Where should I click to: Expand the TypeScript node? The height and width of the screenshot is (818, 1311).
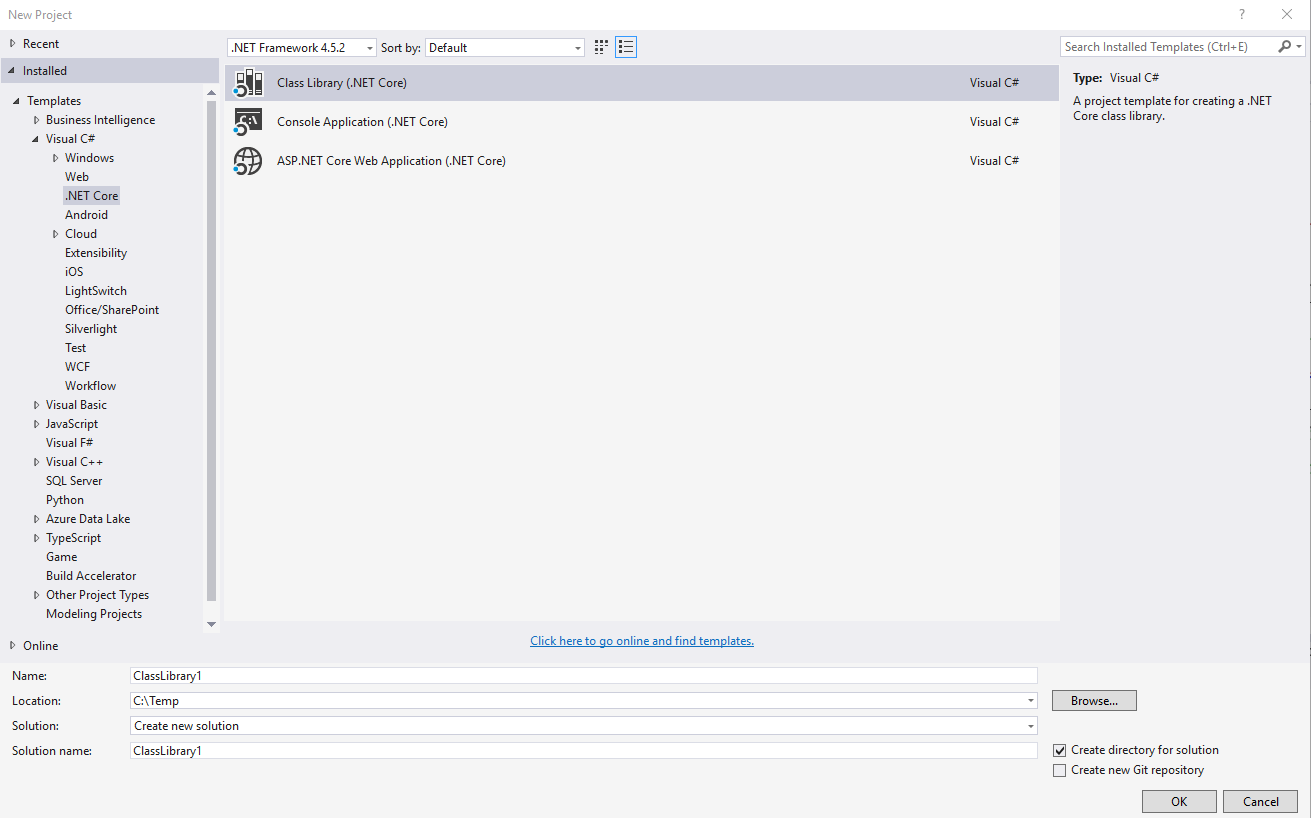[36, 538]
